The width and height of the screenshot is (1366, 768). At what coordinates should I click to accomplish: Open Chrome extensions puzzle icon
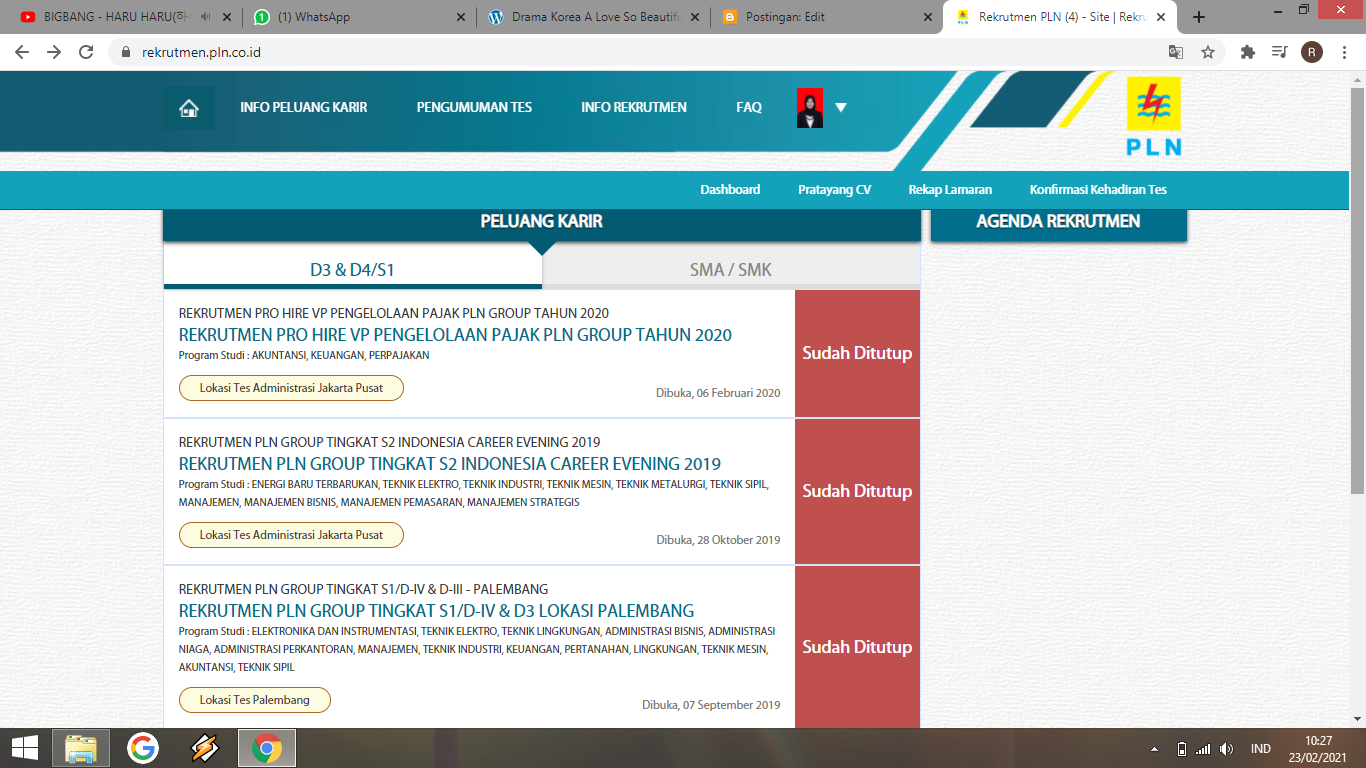pyautogui.click(x=1247, y=52)
